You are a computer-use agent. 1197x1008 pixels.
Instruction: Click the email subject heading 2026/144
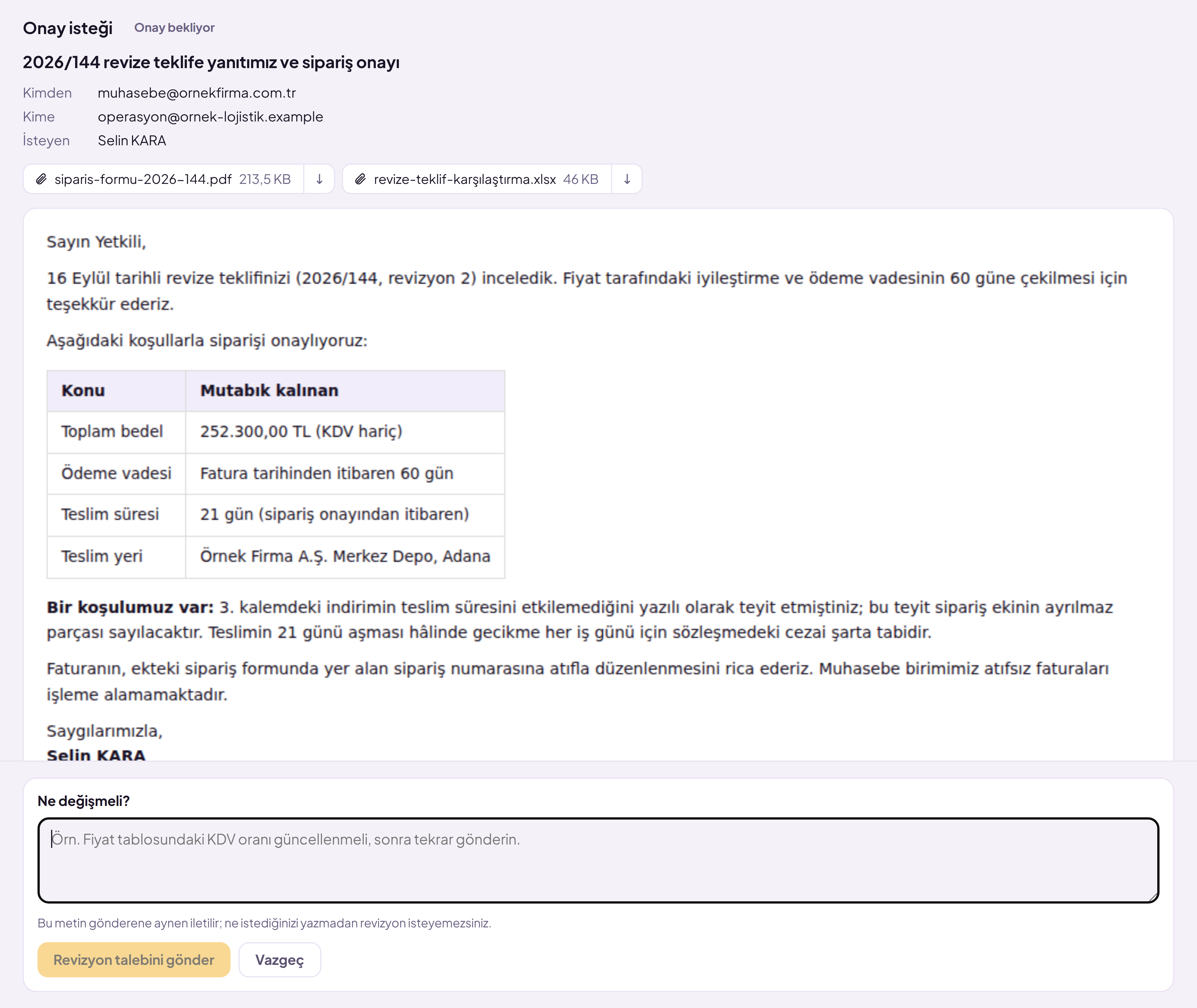211,62
